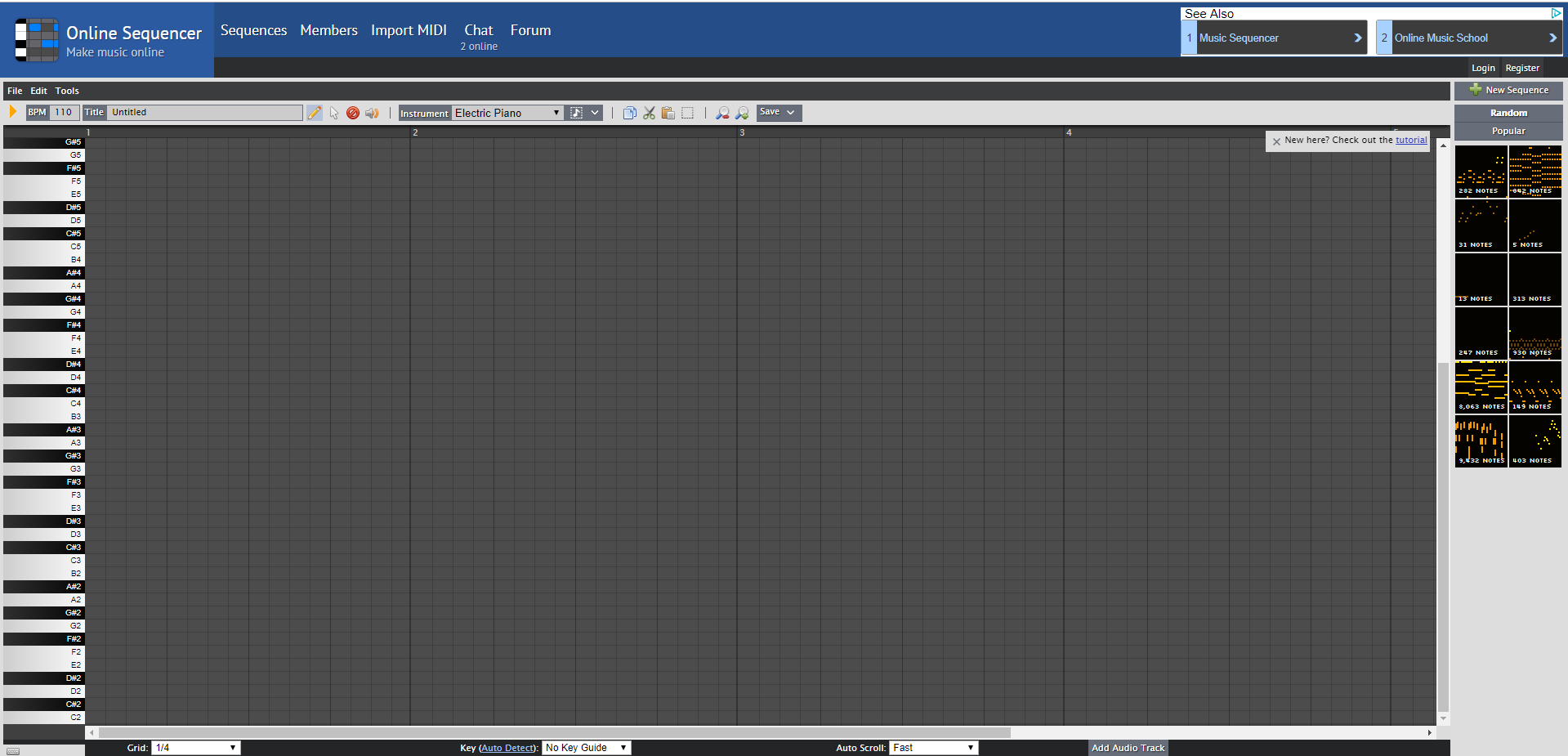This screenshot has width=1568, height=756.
Task: Open the No Key Guide dropdown
Action: click(587, 748)
